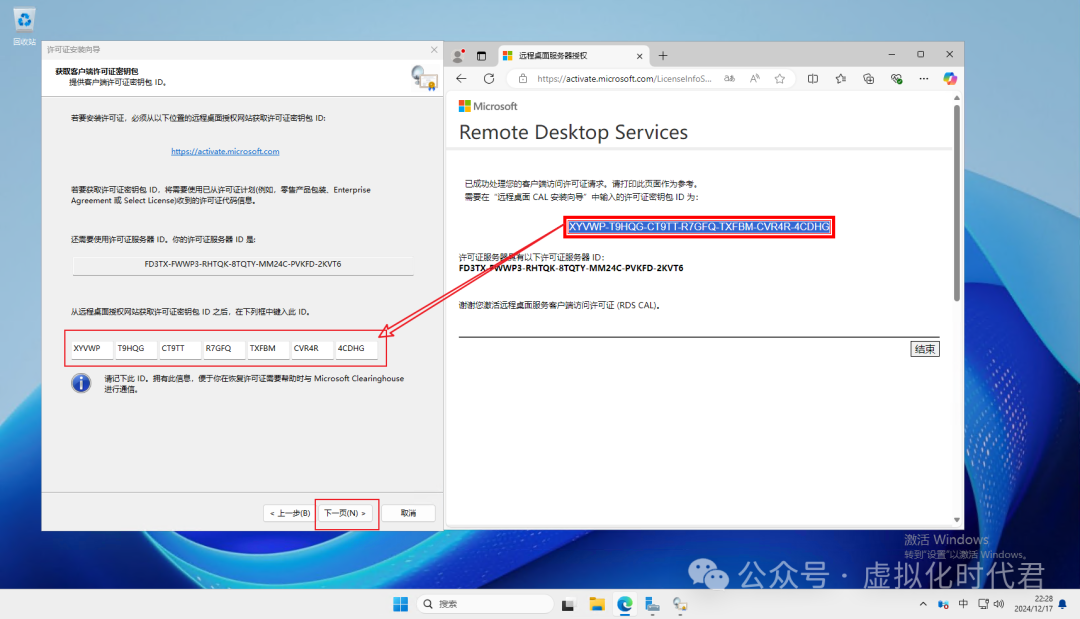Open Read Aloud in the address bar
Viewport: 1080px width, 619px height.
[755, 78]
